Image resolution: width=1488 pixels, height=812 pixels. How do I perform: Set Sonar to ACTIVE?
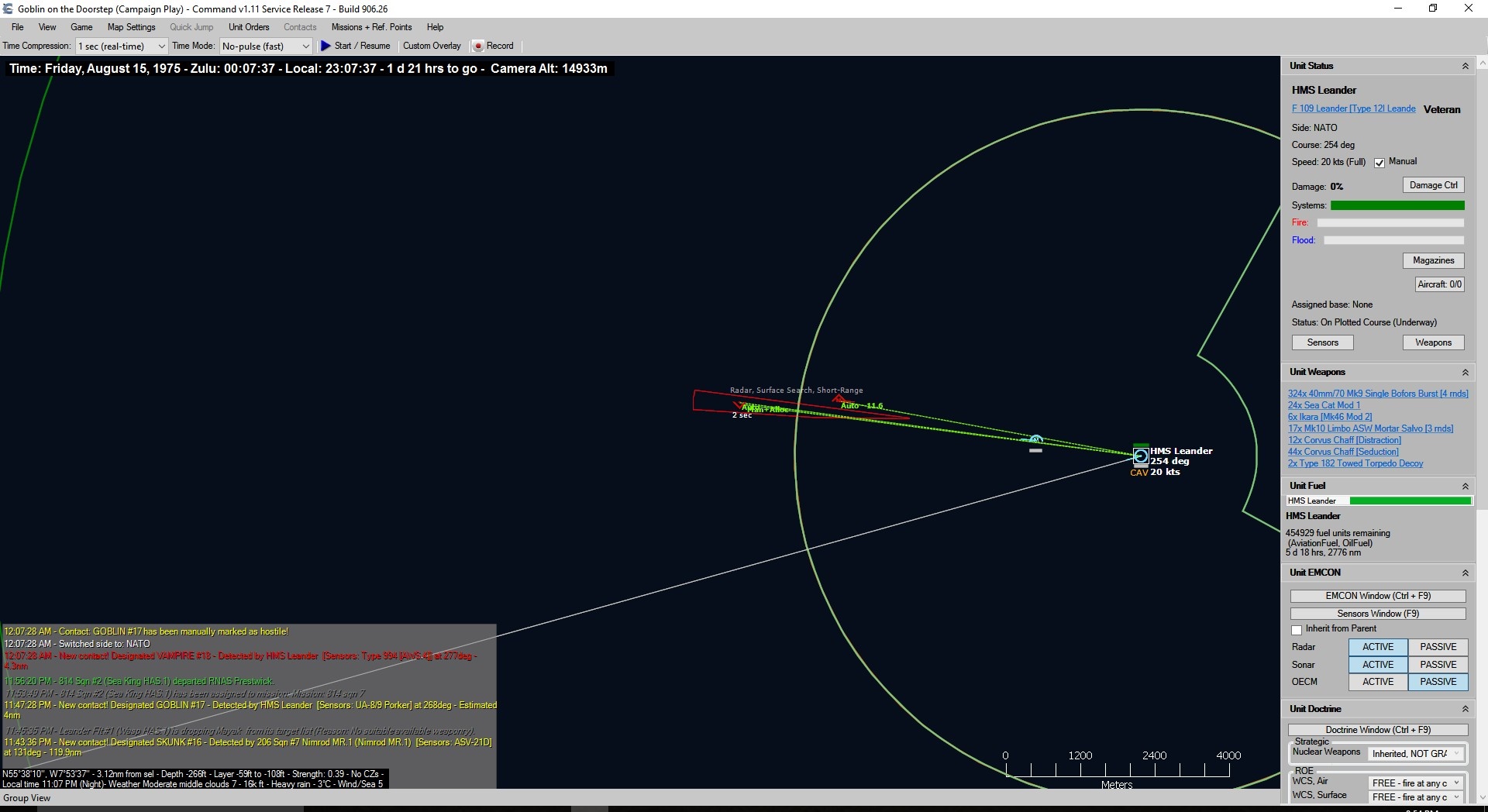click(1378, 665)
